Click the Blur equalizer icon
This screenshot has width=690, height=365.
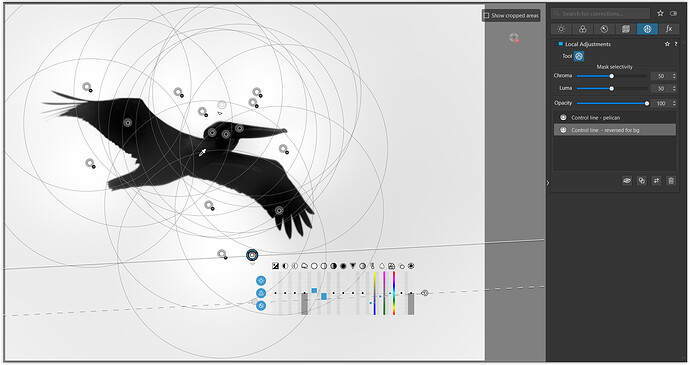411,266
